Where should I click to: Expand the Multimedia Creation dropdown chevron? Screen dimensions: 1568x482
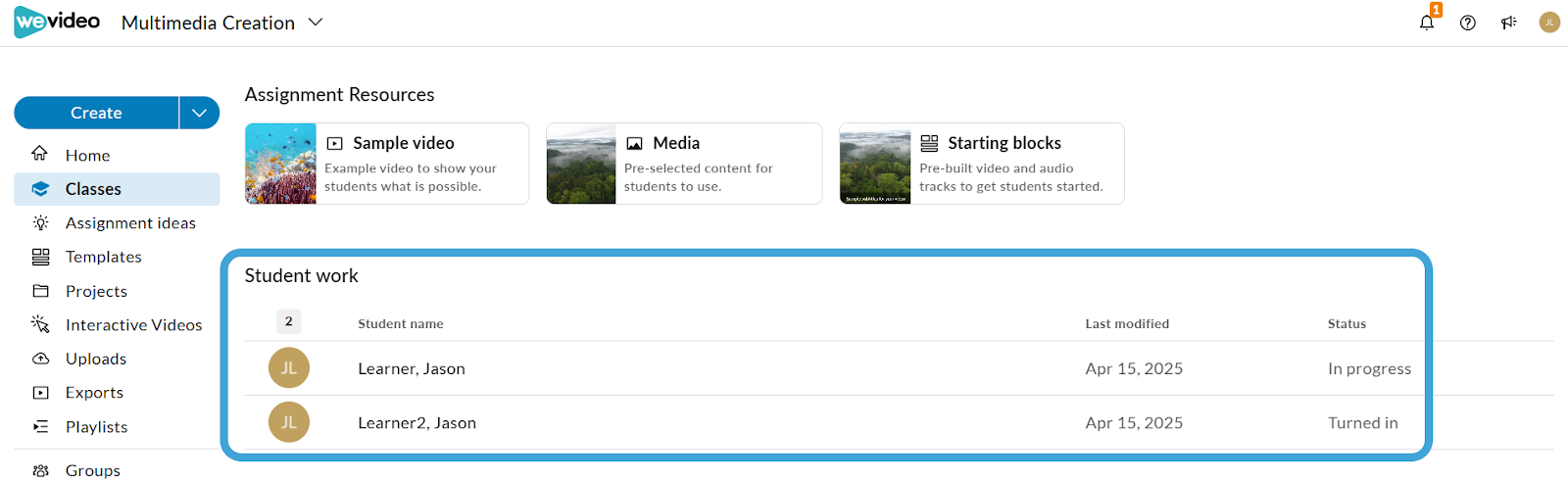(316, 22)
